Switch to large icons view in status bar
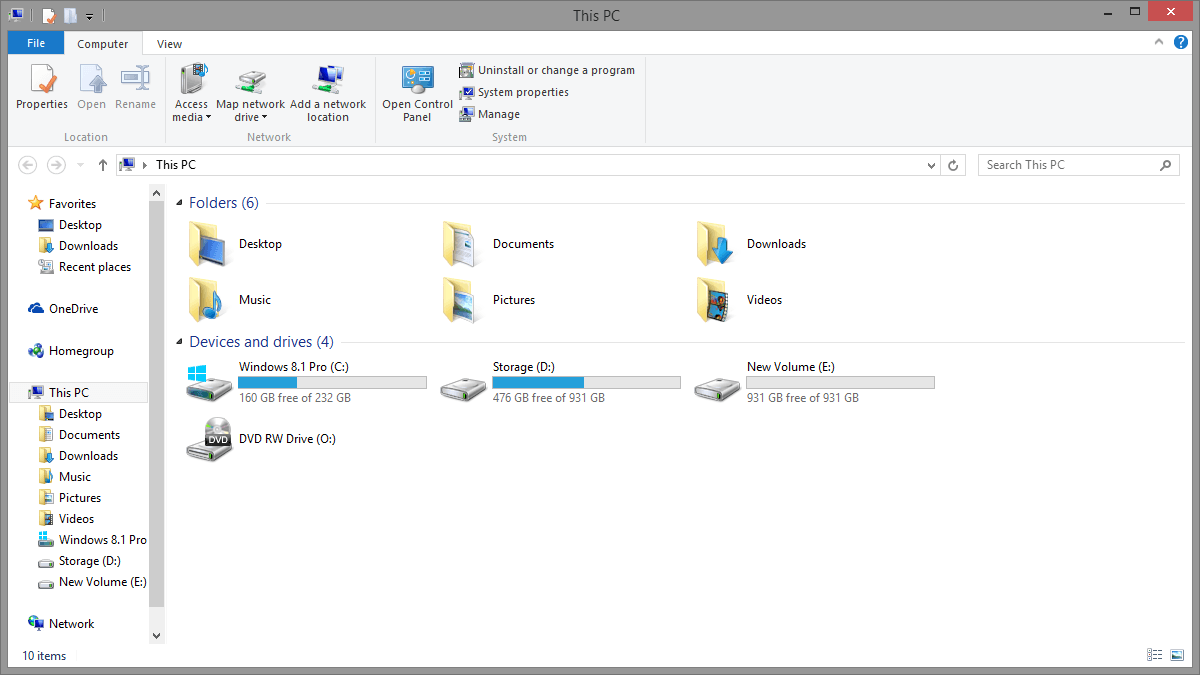 pyautogui.click(x=1176, y=655)
